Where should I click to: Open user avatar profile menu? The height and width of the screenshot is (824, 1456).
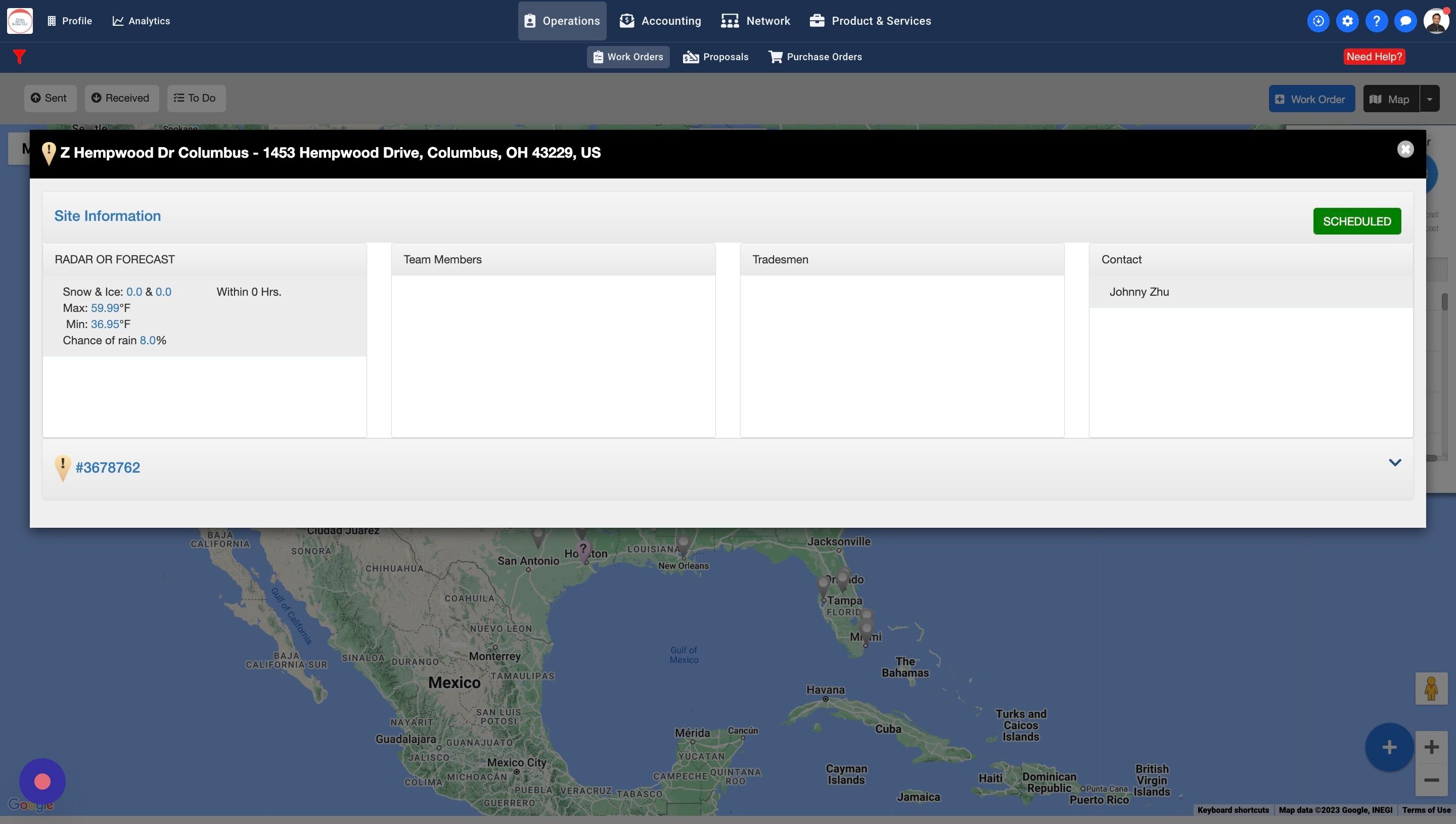coord(1436,21)
